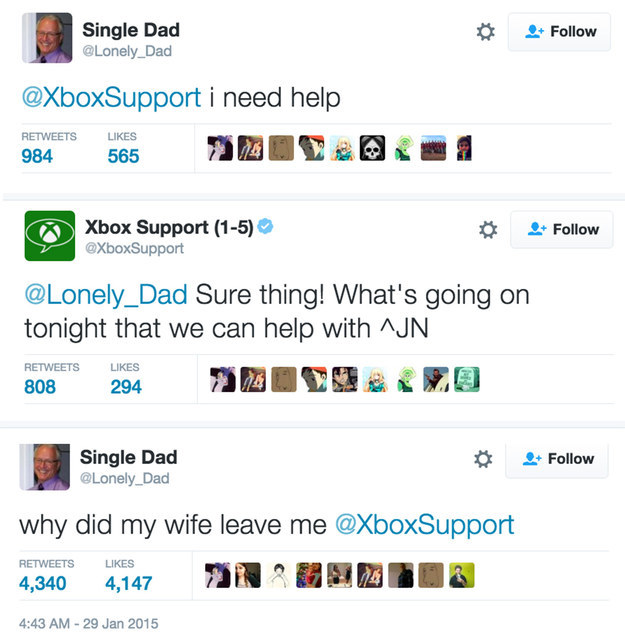Open gear menu on last Single Dad tweet

(x=483, y=459)
